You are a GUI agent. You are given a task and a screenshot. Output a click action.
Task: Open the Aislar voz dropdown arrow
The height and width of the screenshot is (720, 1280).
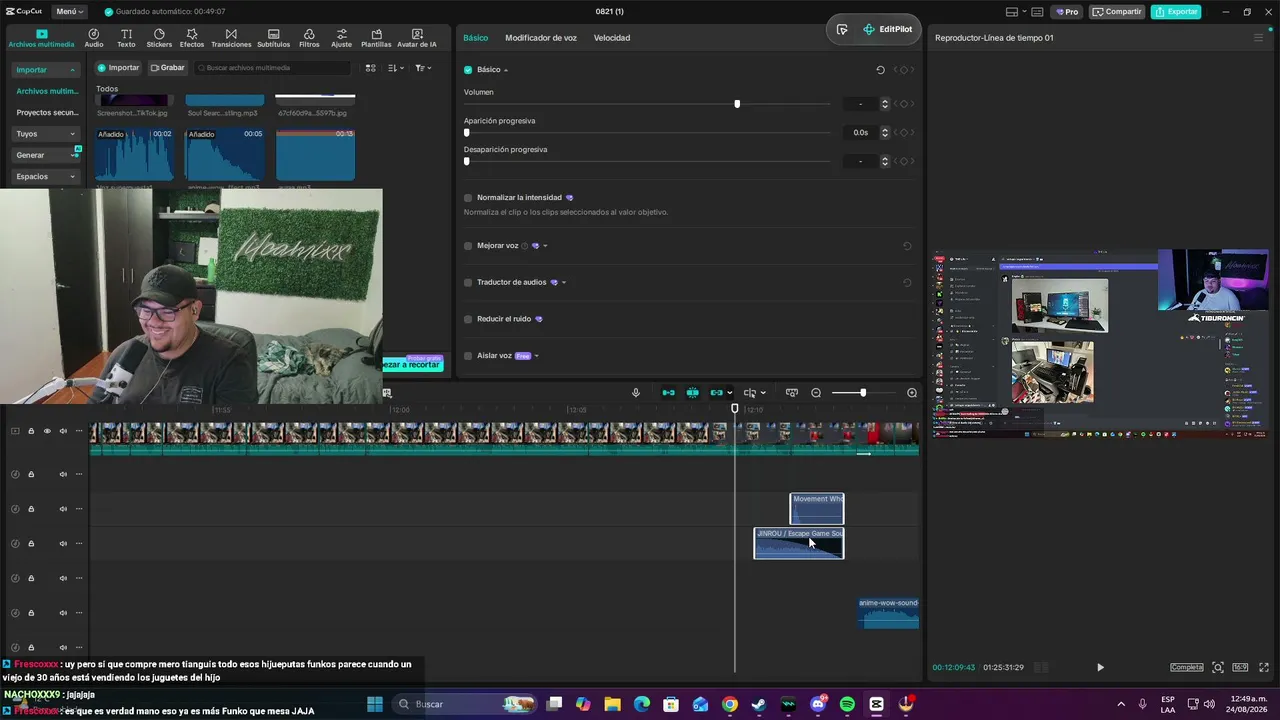click(x=537, y=356)
